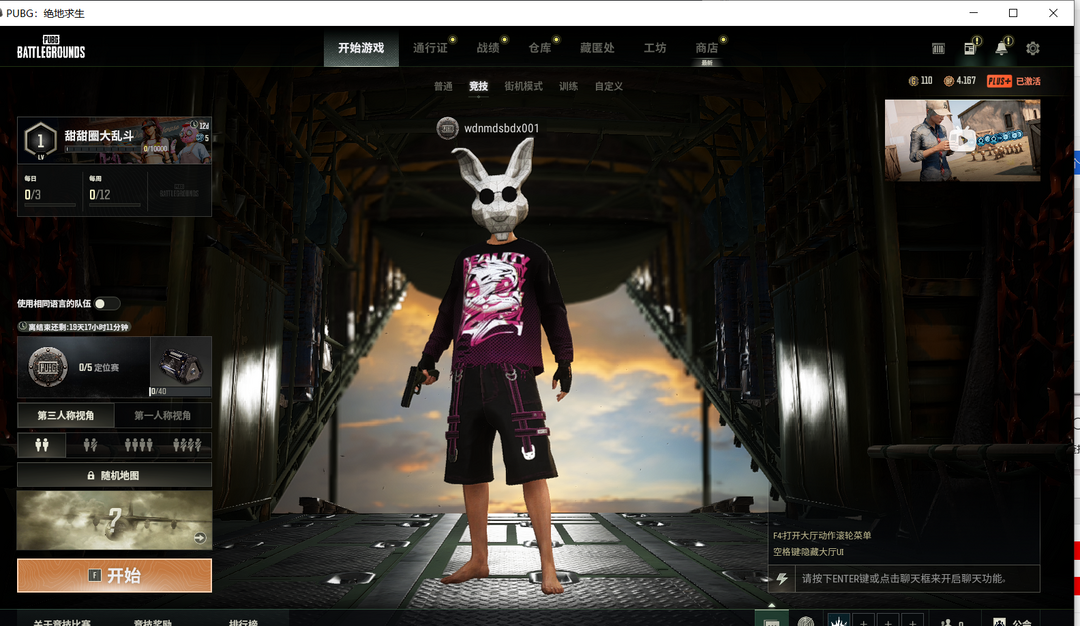
Task: Toggle 使用相同语言的队伍 switch
Action: click(107, 303)
